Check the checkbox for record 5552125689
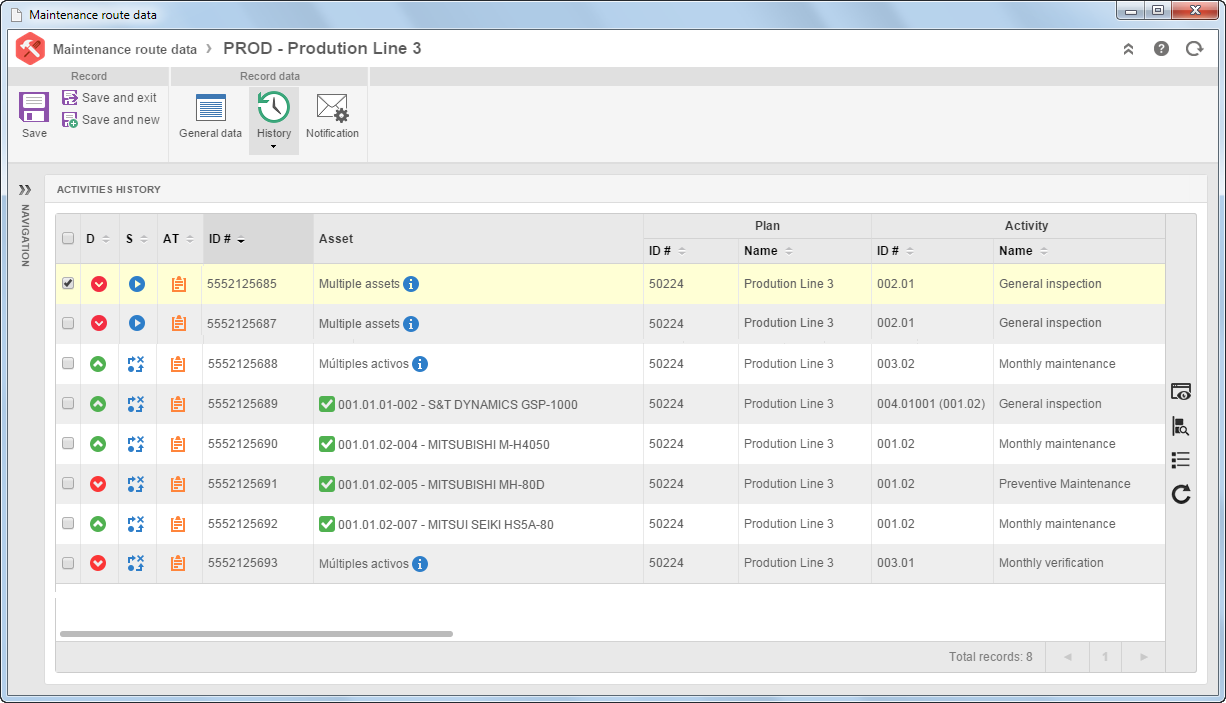 [x=68, y=403]
